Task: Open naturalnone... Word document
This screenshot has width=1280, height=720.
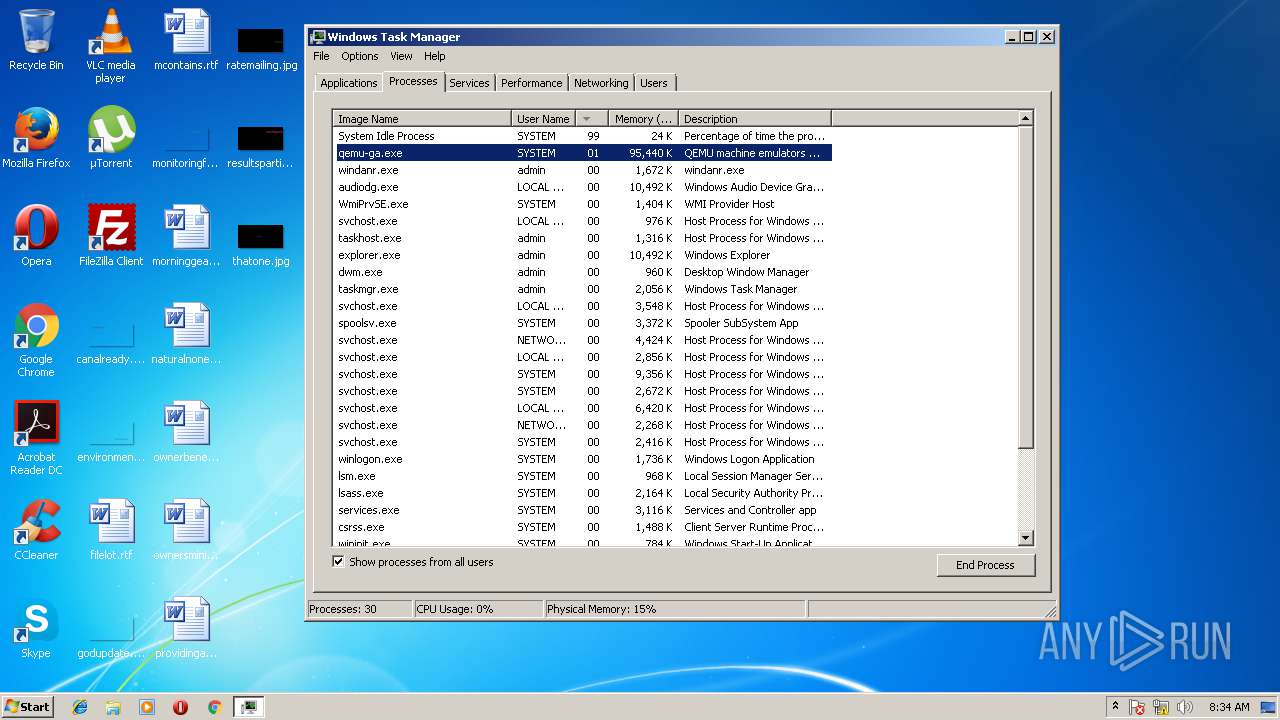Action: point(186,334)
